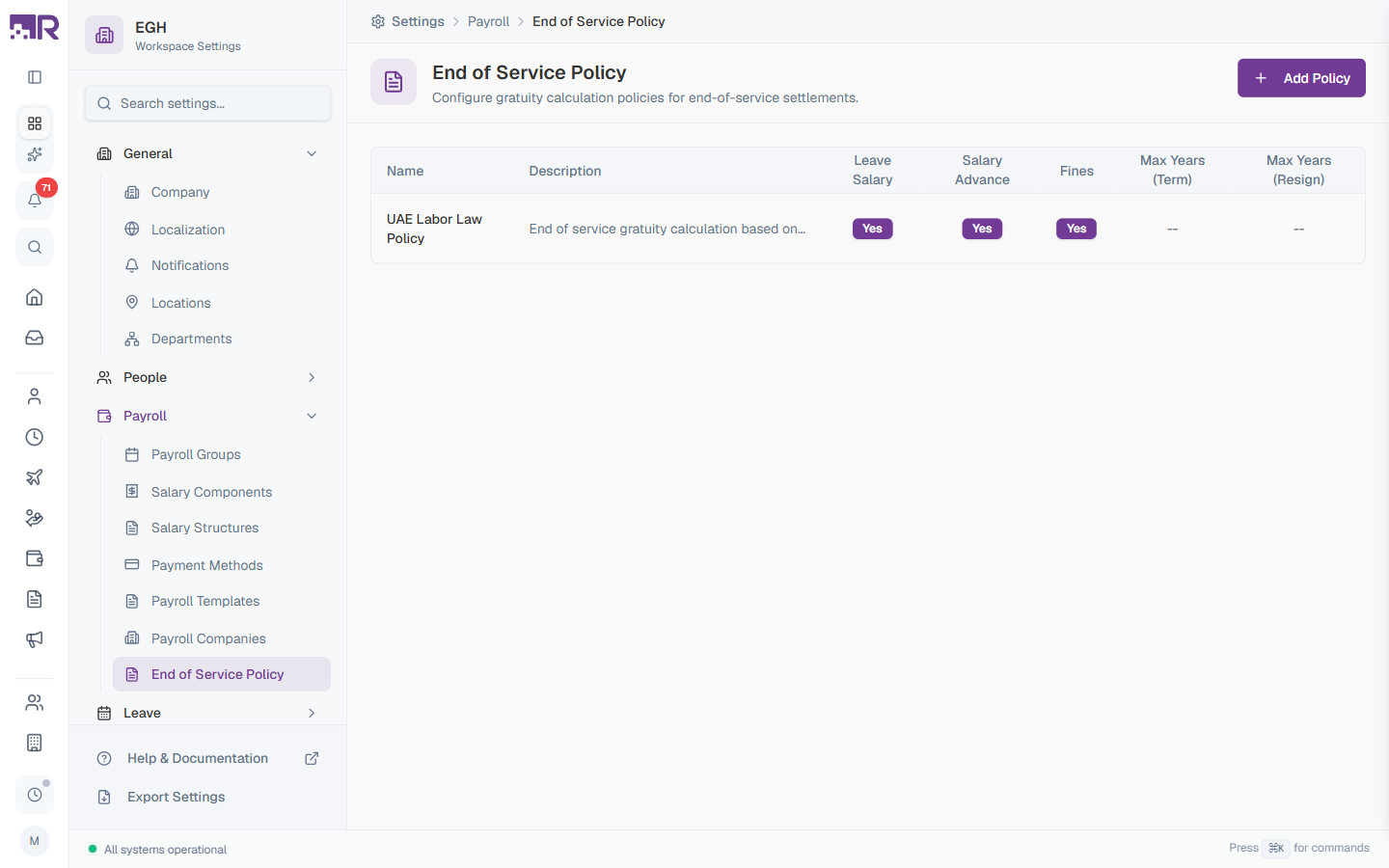The width and height of the screenshot is (1389, 868).
Task: Click the Add Policy button
Action: (x=1301, y=78)
